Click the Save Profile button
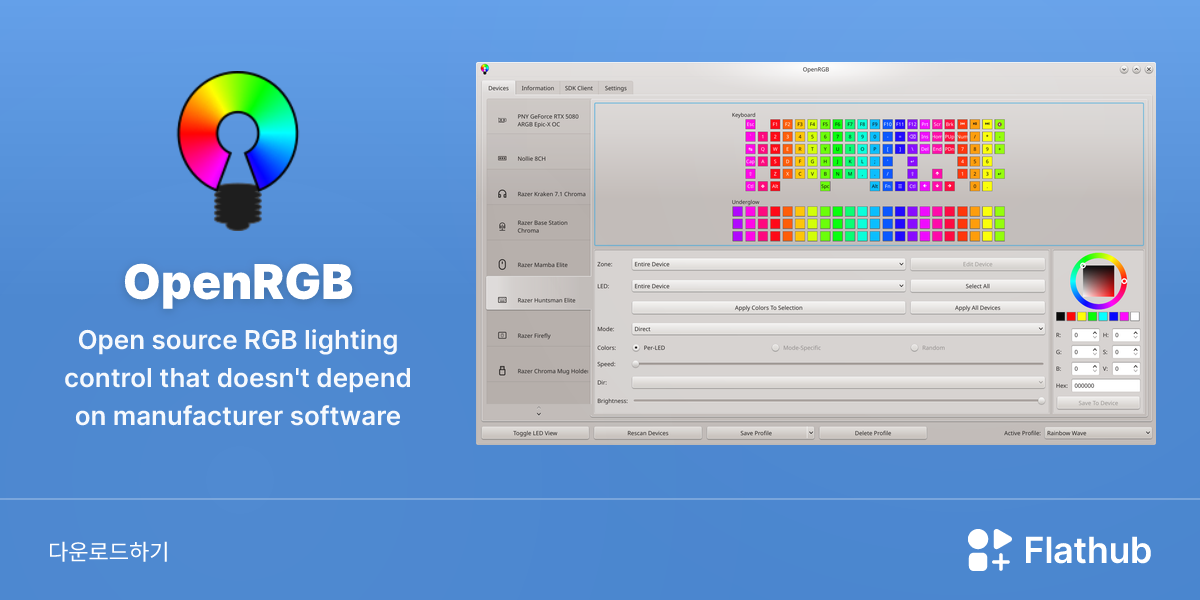 755,433
